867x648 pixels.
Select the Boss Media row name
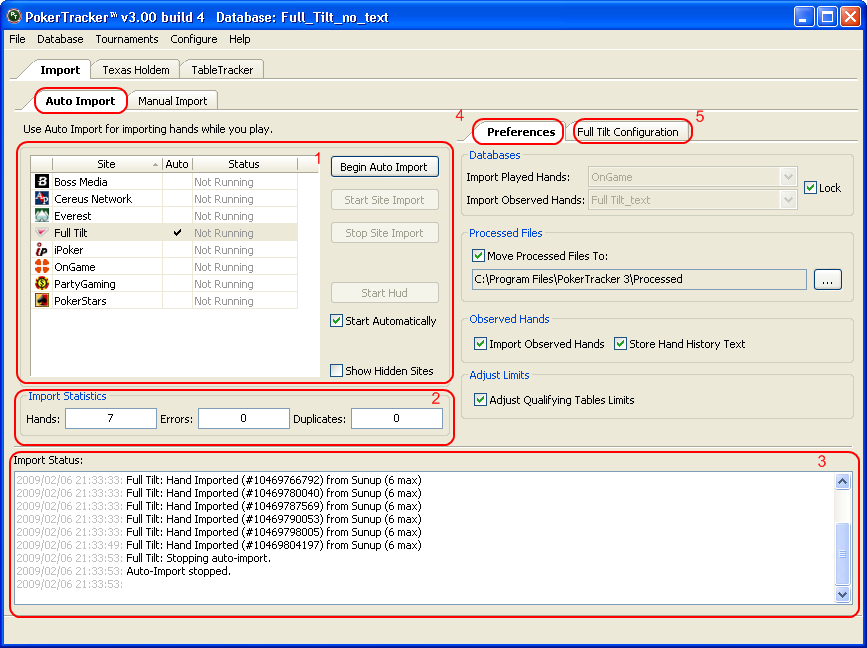pos(81,182)
